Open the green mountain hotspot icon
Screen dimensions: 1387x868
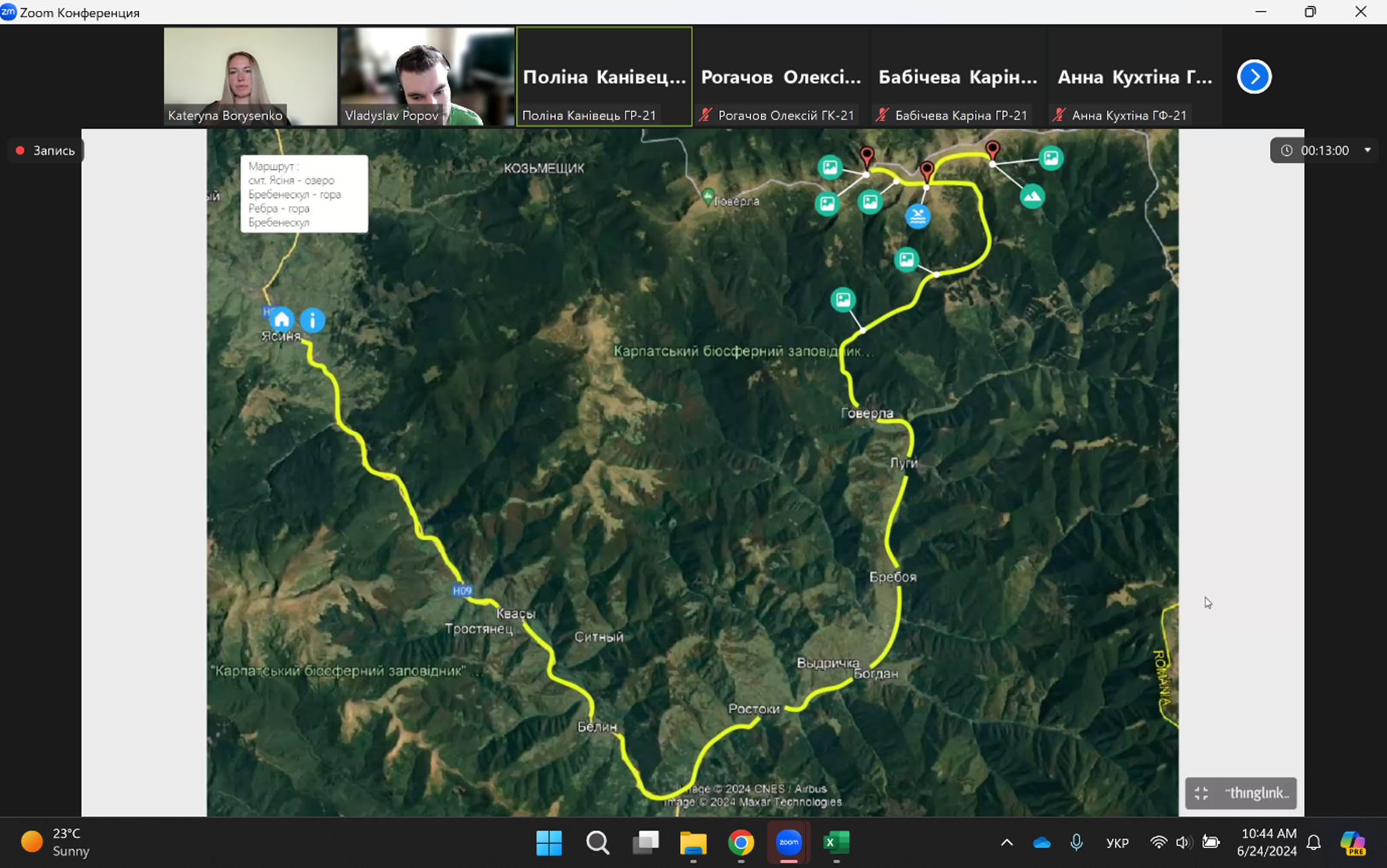pos(1032,197)
